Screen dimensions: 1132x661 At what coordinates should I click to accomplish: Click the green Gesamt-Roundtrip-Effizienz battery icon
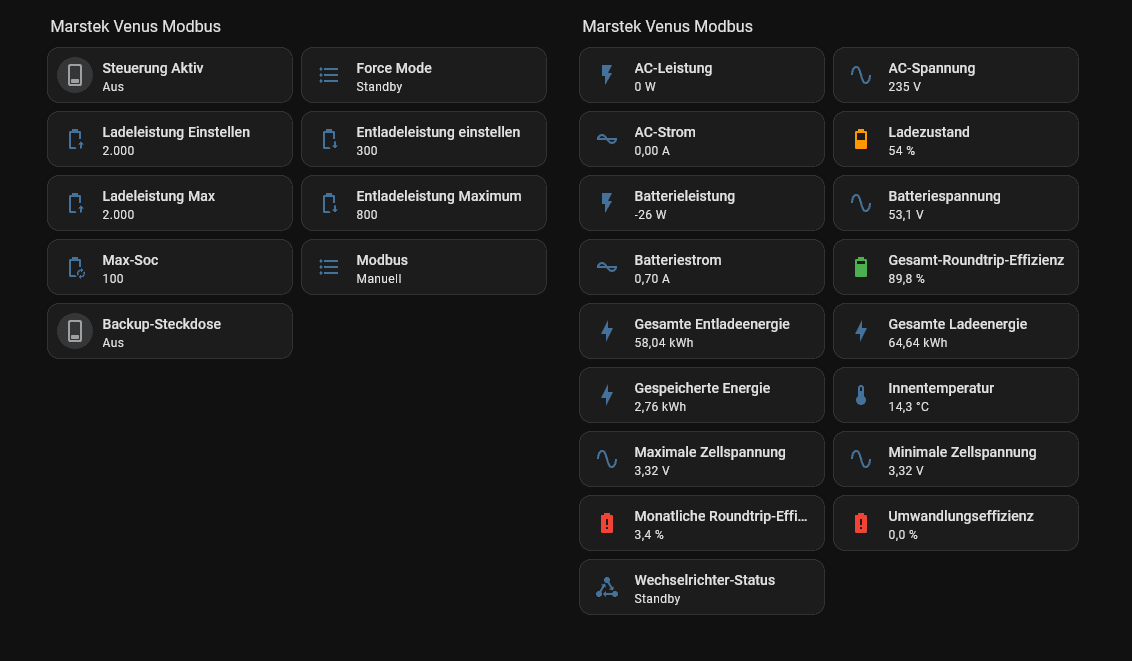[860, 267]
